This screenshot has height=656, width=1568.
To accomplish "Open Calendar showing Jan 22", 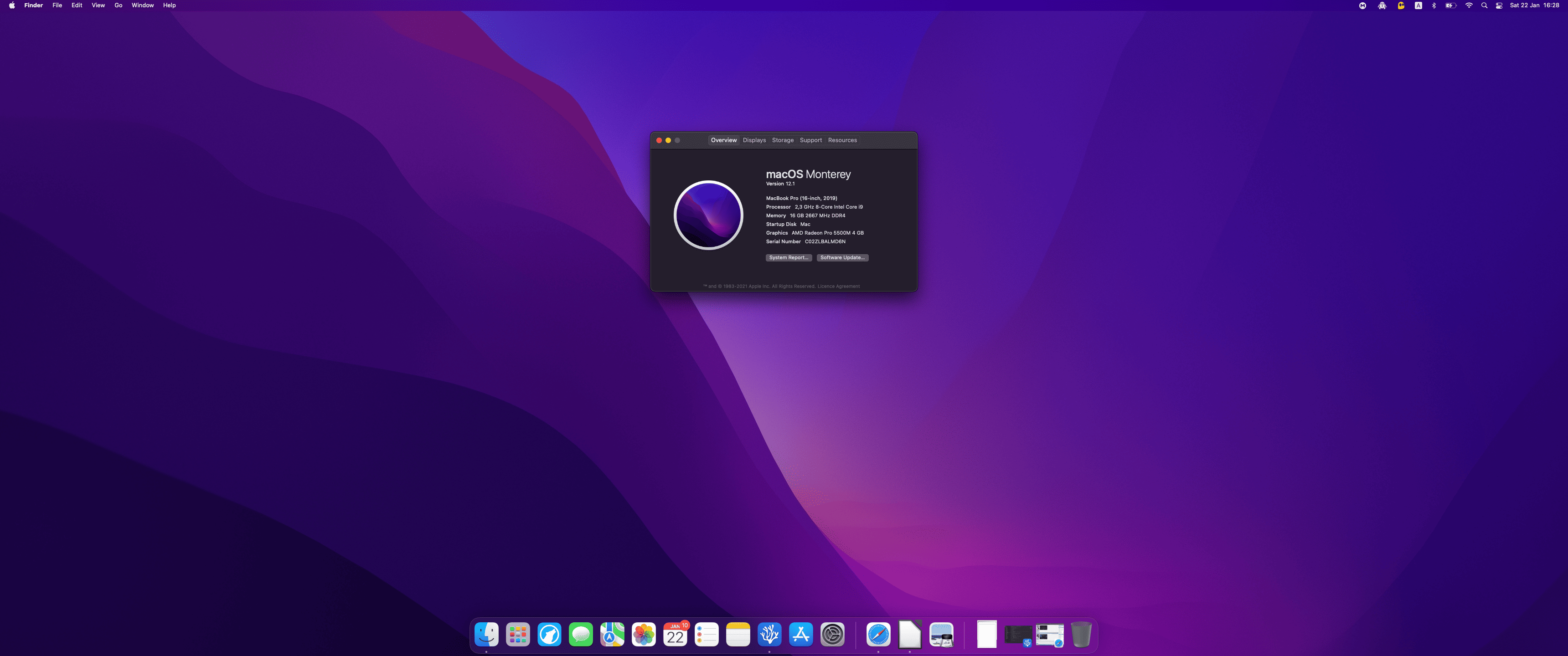I will (675, 635).
